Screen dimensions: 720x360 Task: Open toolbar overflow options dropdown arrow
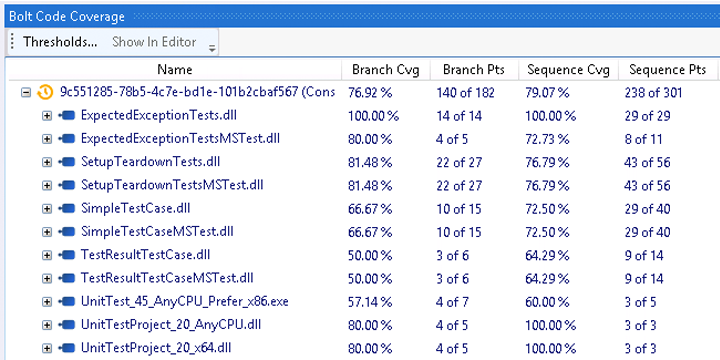coord(212,48)
